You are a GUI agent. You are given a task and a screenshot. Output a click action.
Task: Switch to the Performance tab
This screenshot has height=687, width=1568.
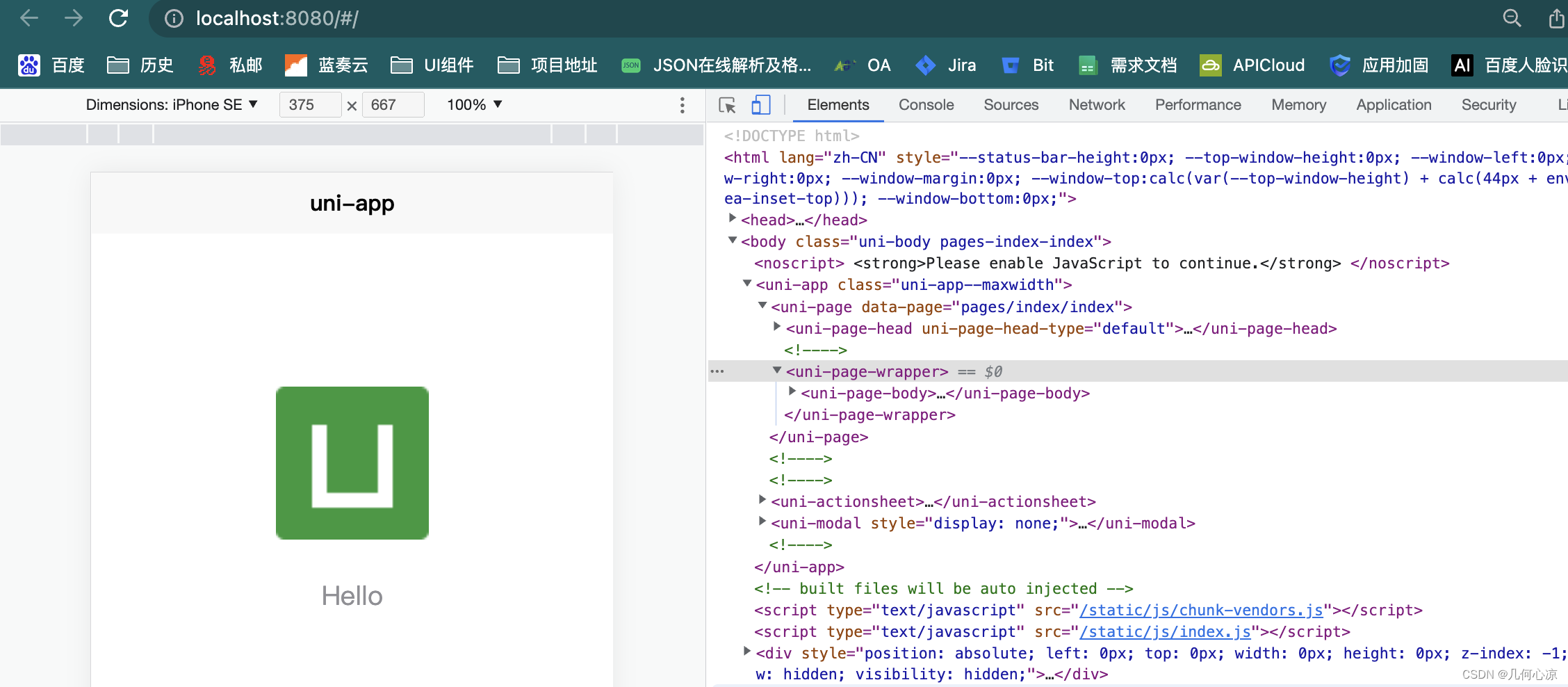[1198, 105]
